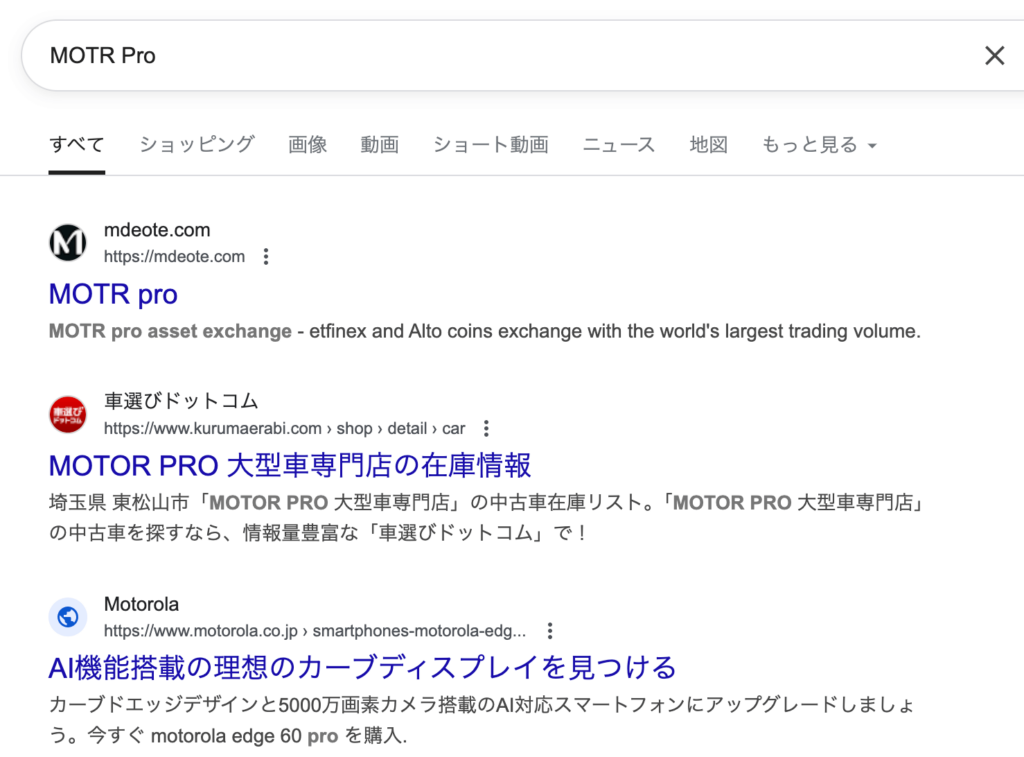Screen dimensions: 1024x757
Task: Click the Motorola site name
Action: coord(141,604)
